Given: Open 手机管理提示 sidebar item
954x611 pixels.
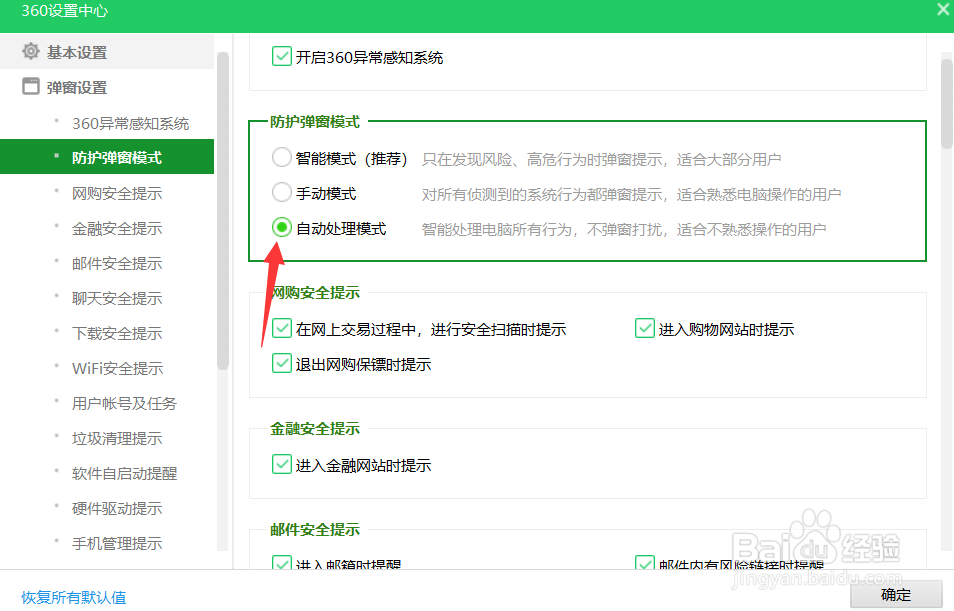Looking at the screenshot, I should (x=117, y=543).
